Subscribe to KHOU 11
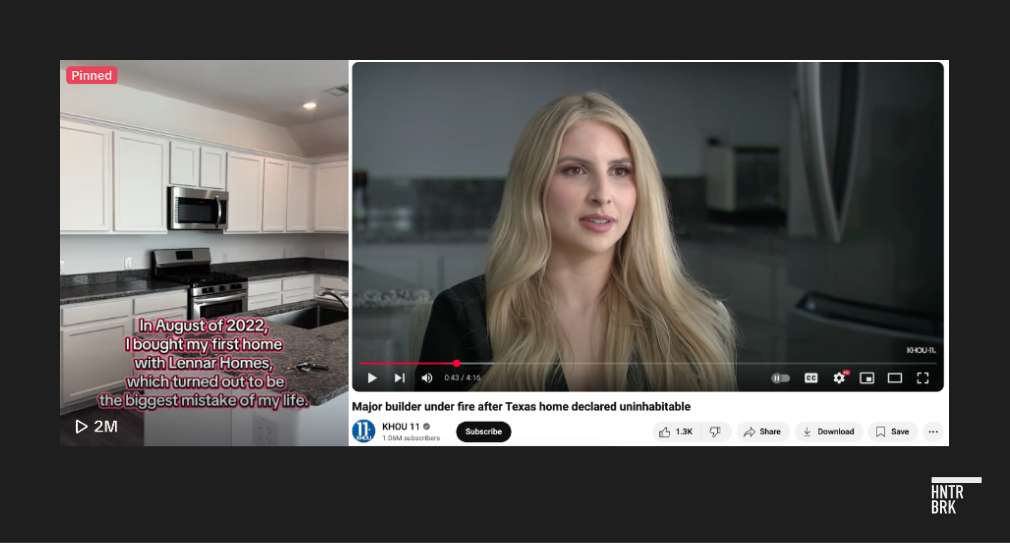 (484, 432)
